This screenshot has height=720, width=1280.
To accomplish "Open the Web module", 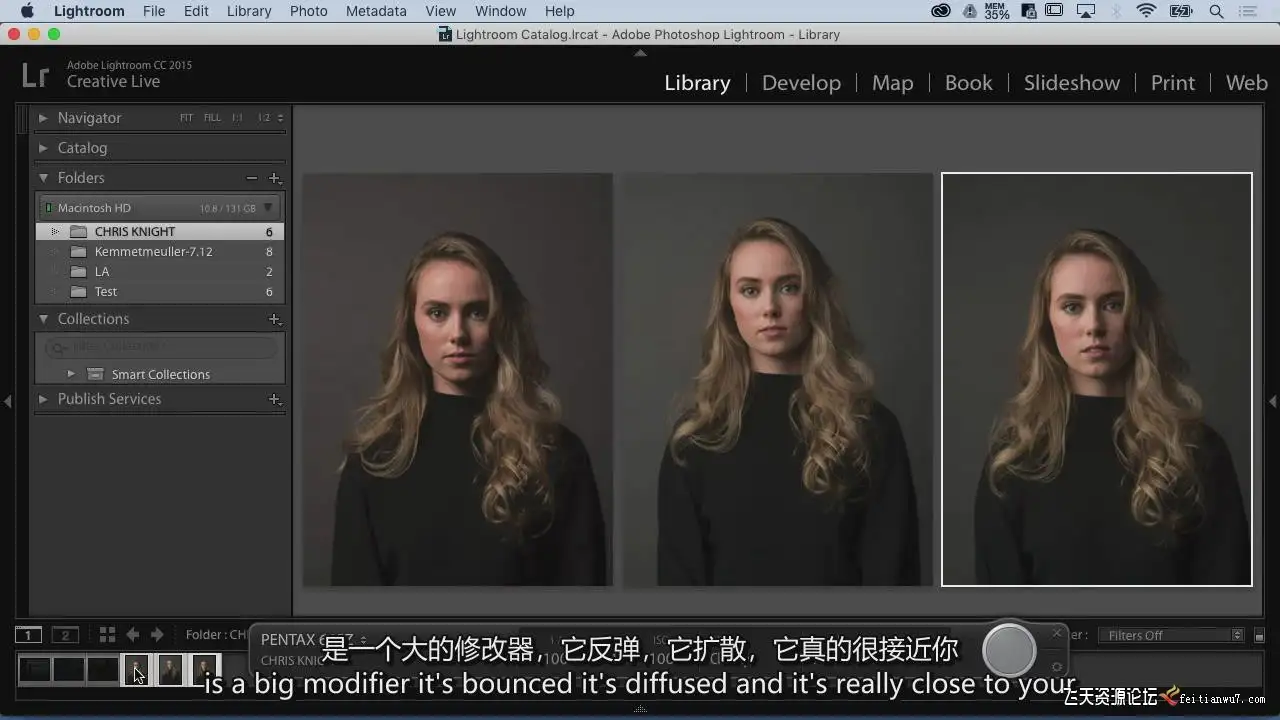I will click(1246, 83).
